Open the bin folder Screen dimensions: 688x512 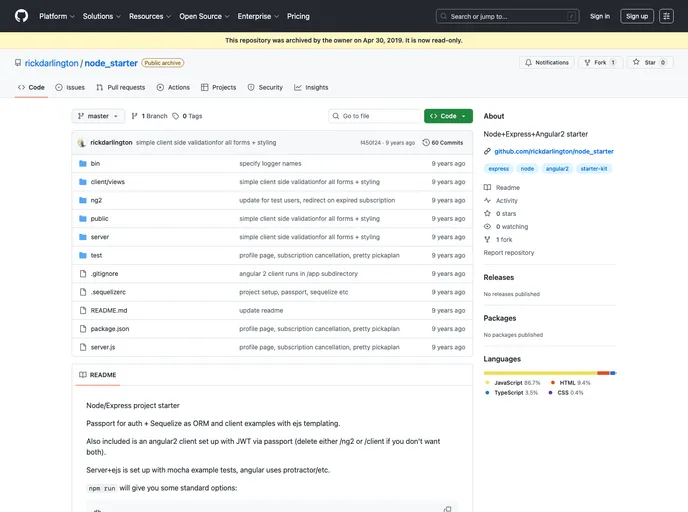(x=95, y=163)
